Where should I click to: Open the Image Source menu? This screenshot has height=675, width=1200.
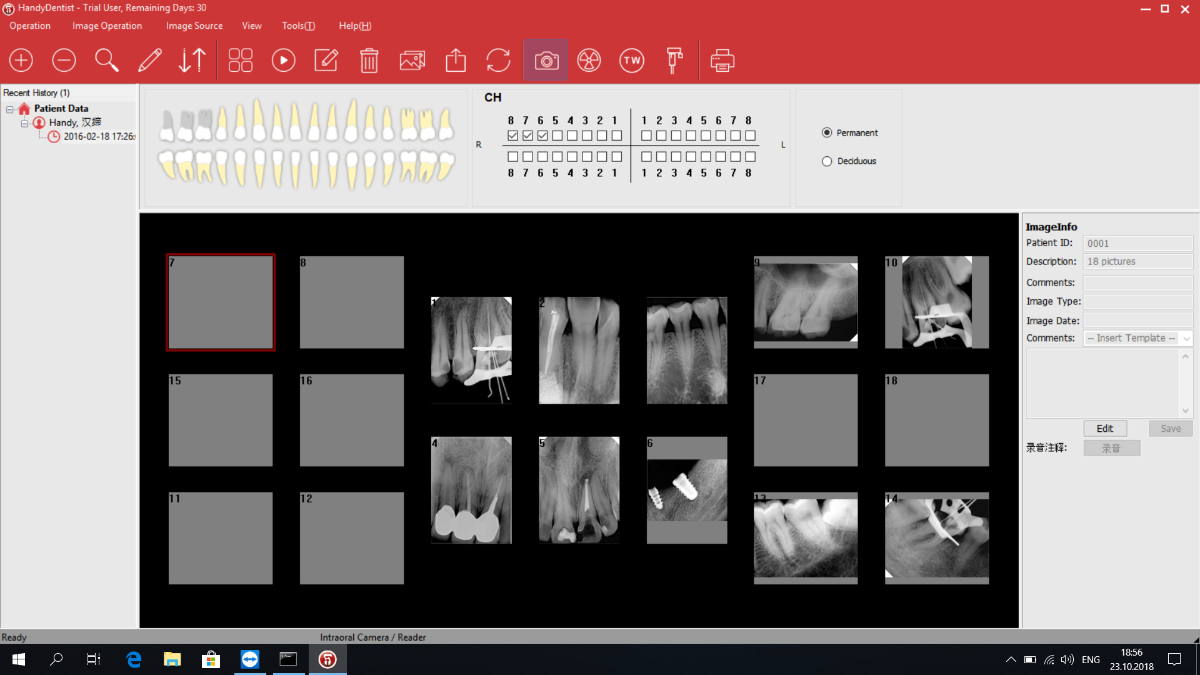coord(194,26)
